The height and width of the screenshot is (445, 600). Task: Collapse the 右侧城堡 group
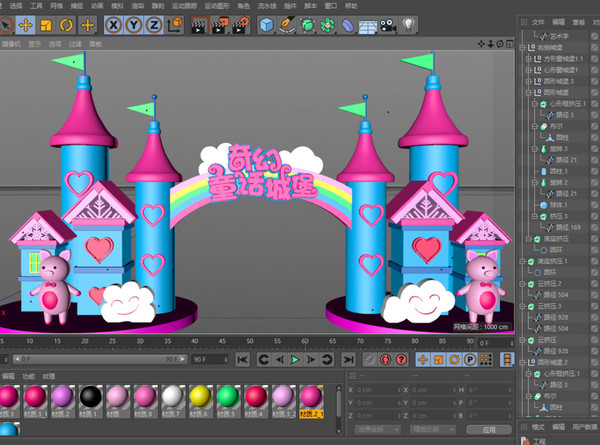coord(522,47)
